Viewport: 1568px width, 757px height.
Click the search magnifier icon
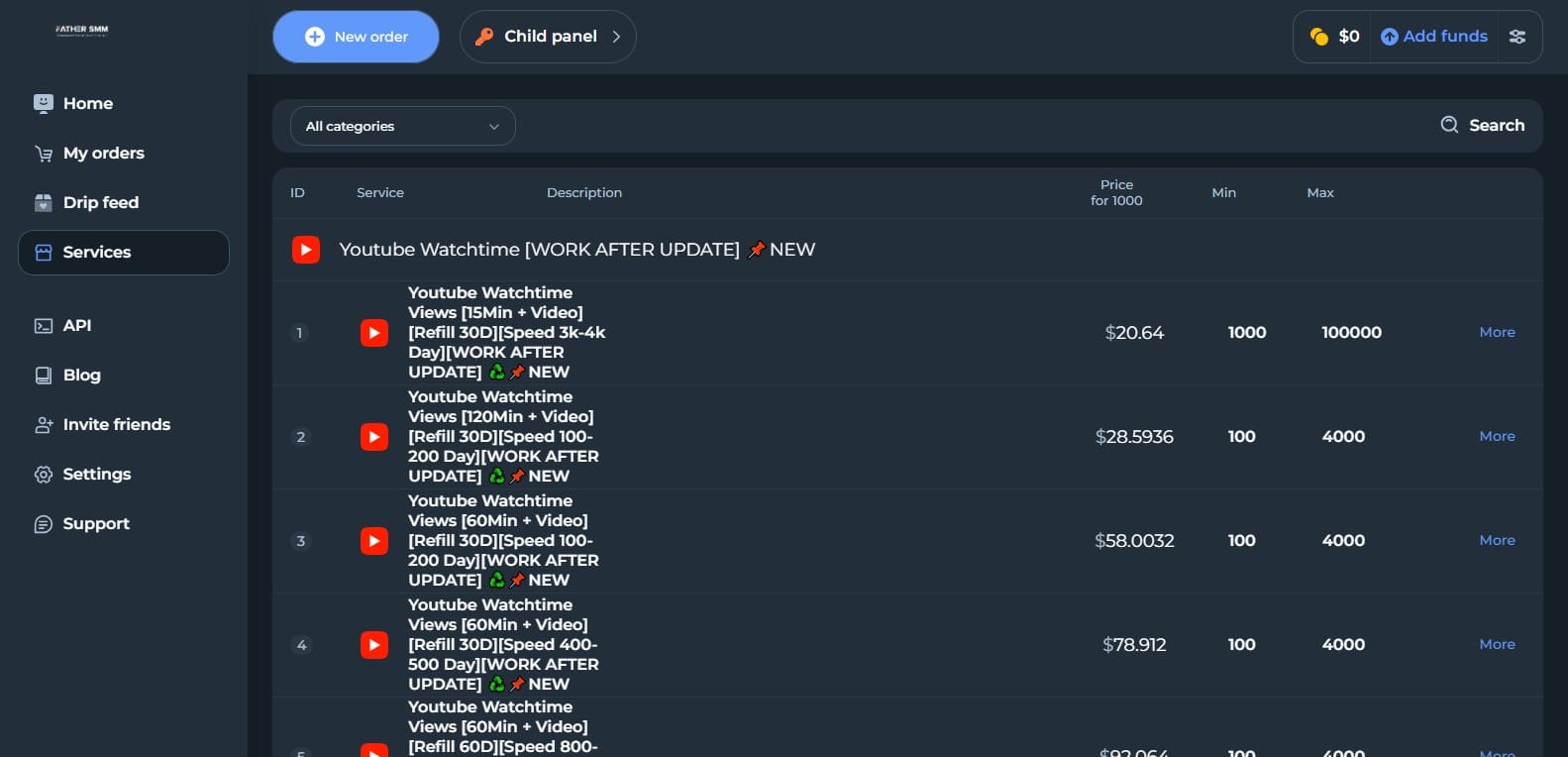click(x=1449, y=125)
